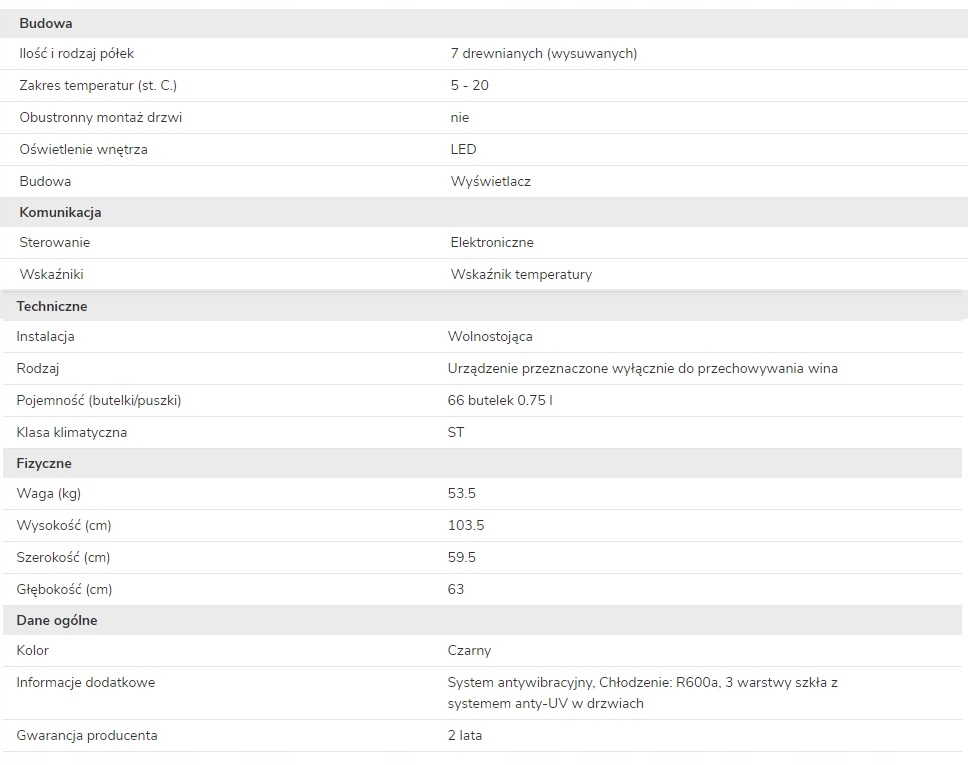Click the 'Wyświetlacz' value text
968x765 pixels.
490,181
